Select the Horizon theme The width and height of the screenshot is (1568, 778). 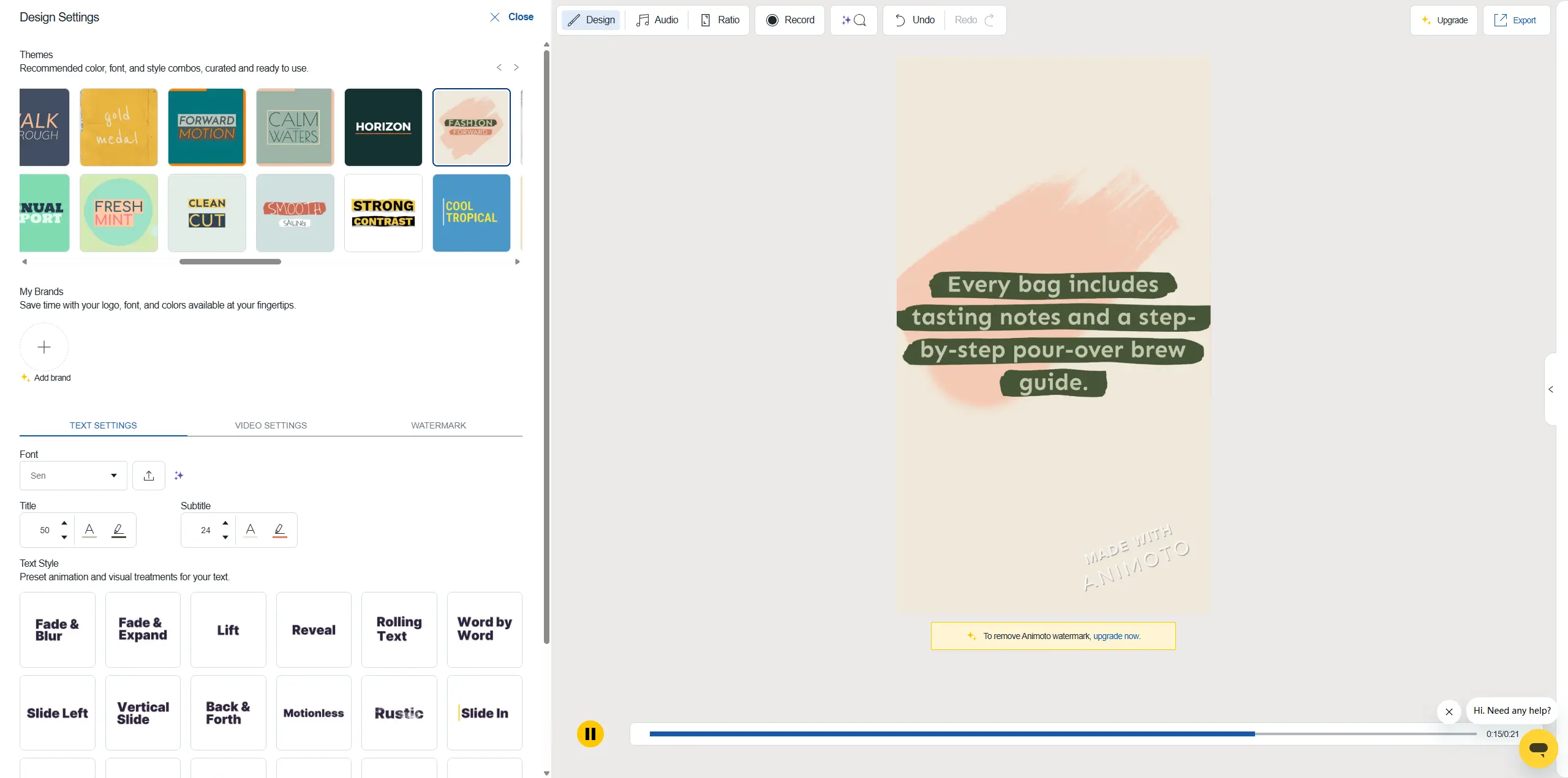(x=383, y=127)
